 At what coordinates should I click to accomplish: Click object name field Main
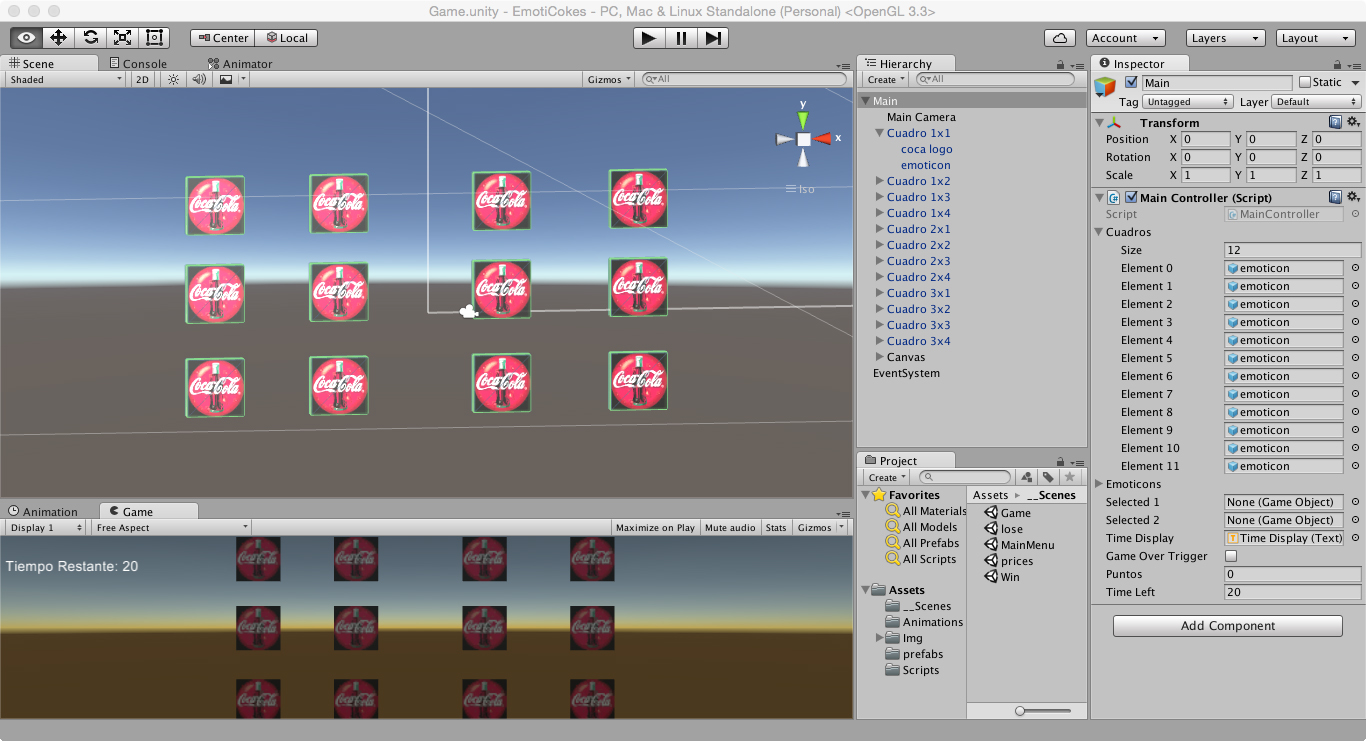(x=1217, y=83)
